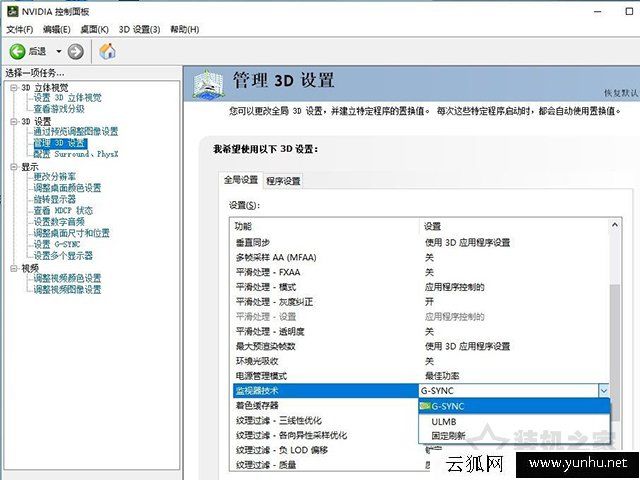Open 设置数字音频 page
640x480 pixels.
tap(59, 222)
